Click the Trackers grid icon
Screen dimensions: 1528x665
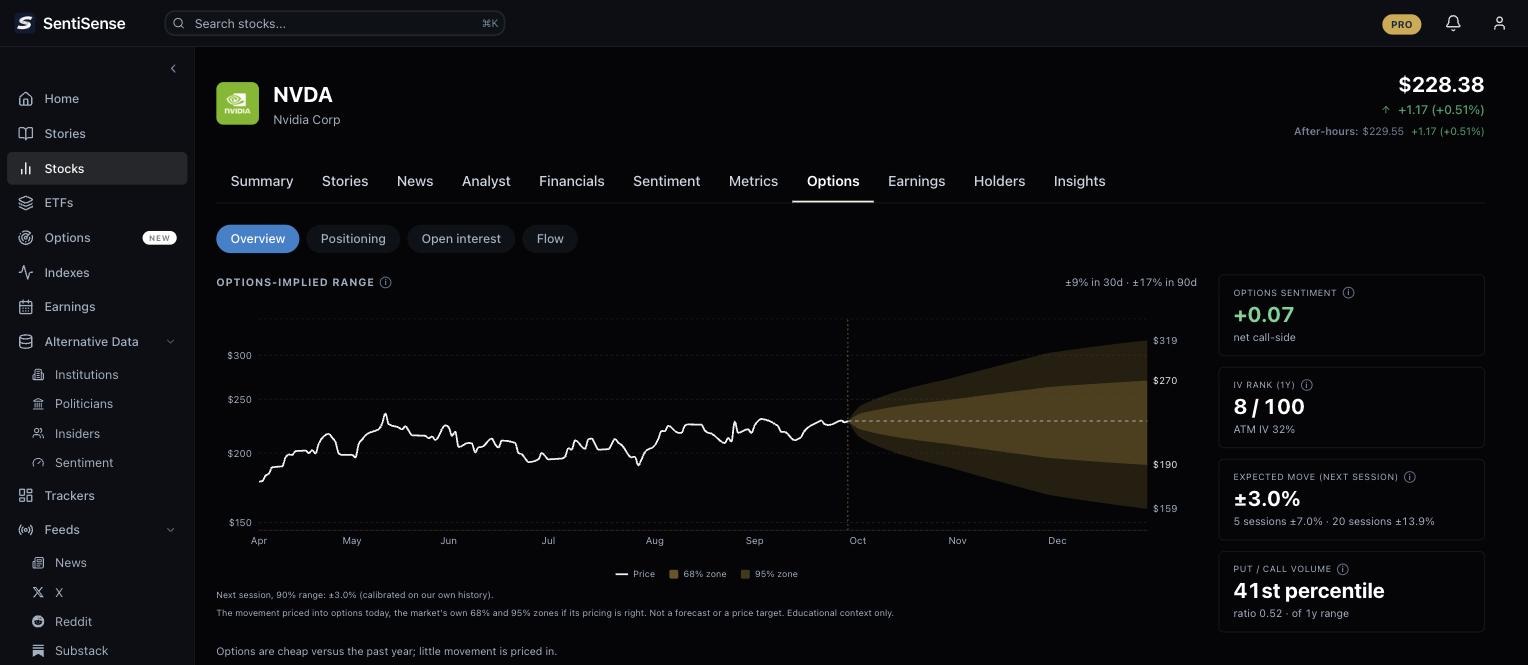[x=26, y=496]
